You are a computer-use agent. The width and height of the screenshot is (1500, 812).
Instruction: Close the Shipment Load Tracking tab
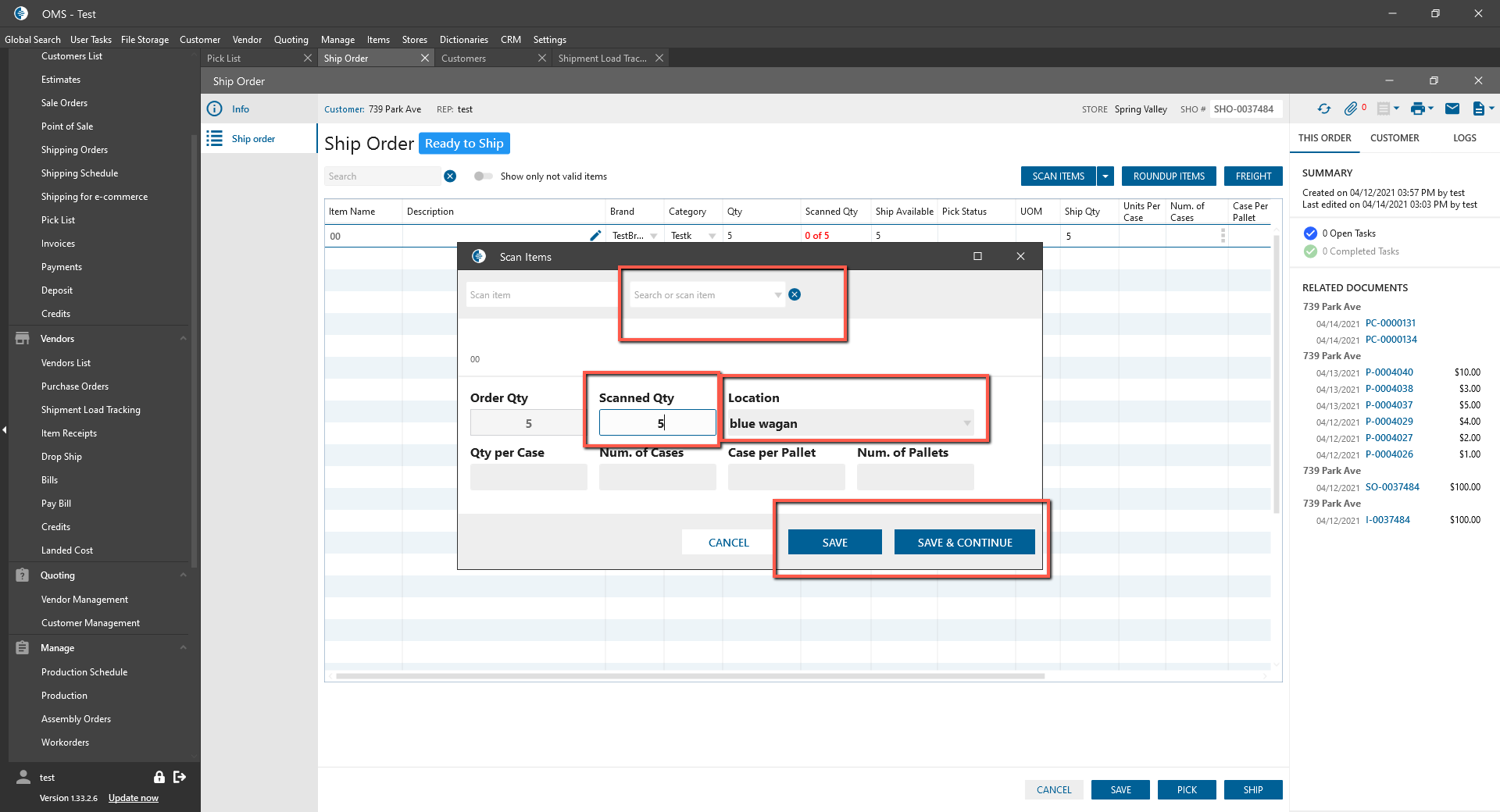[659, 59]
